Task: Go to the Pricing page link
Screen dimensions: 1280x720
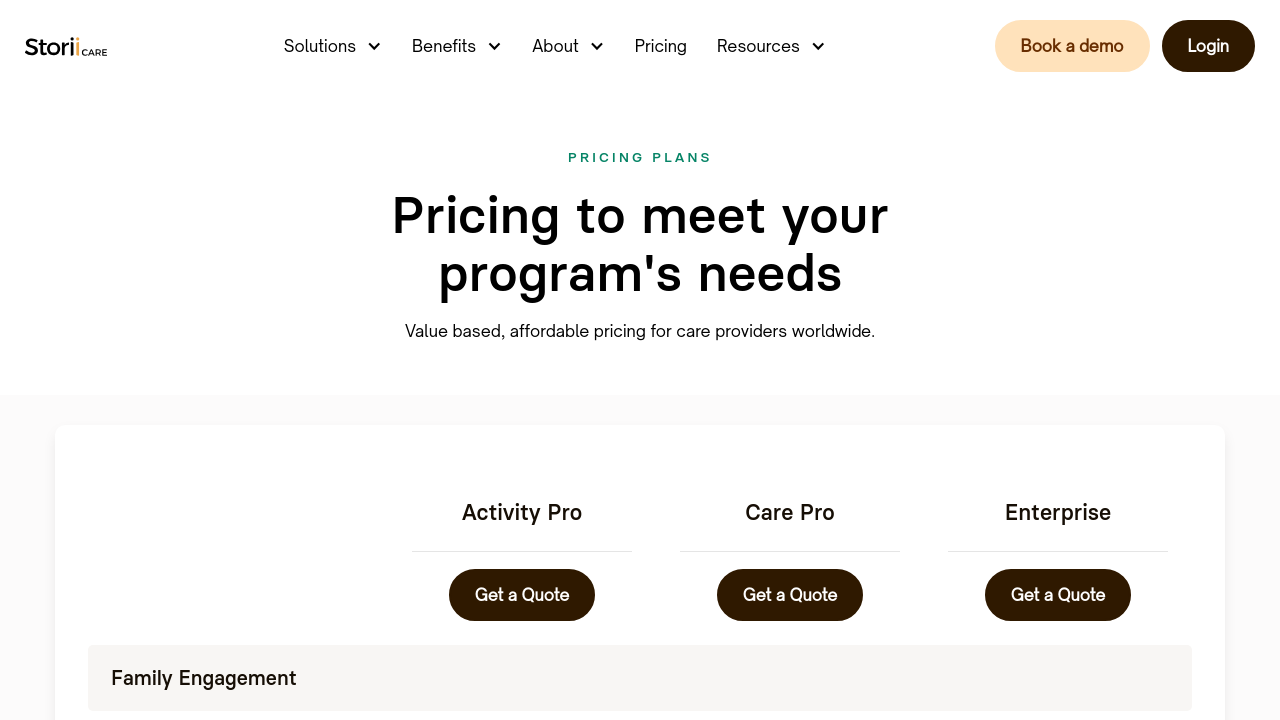Action: [x=661, y=46]
